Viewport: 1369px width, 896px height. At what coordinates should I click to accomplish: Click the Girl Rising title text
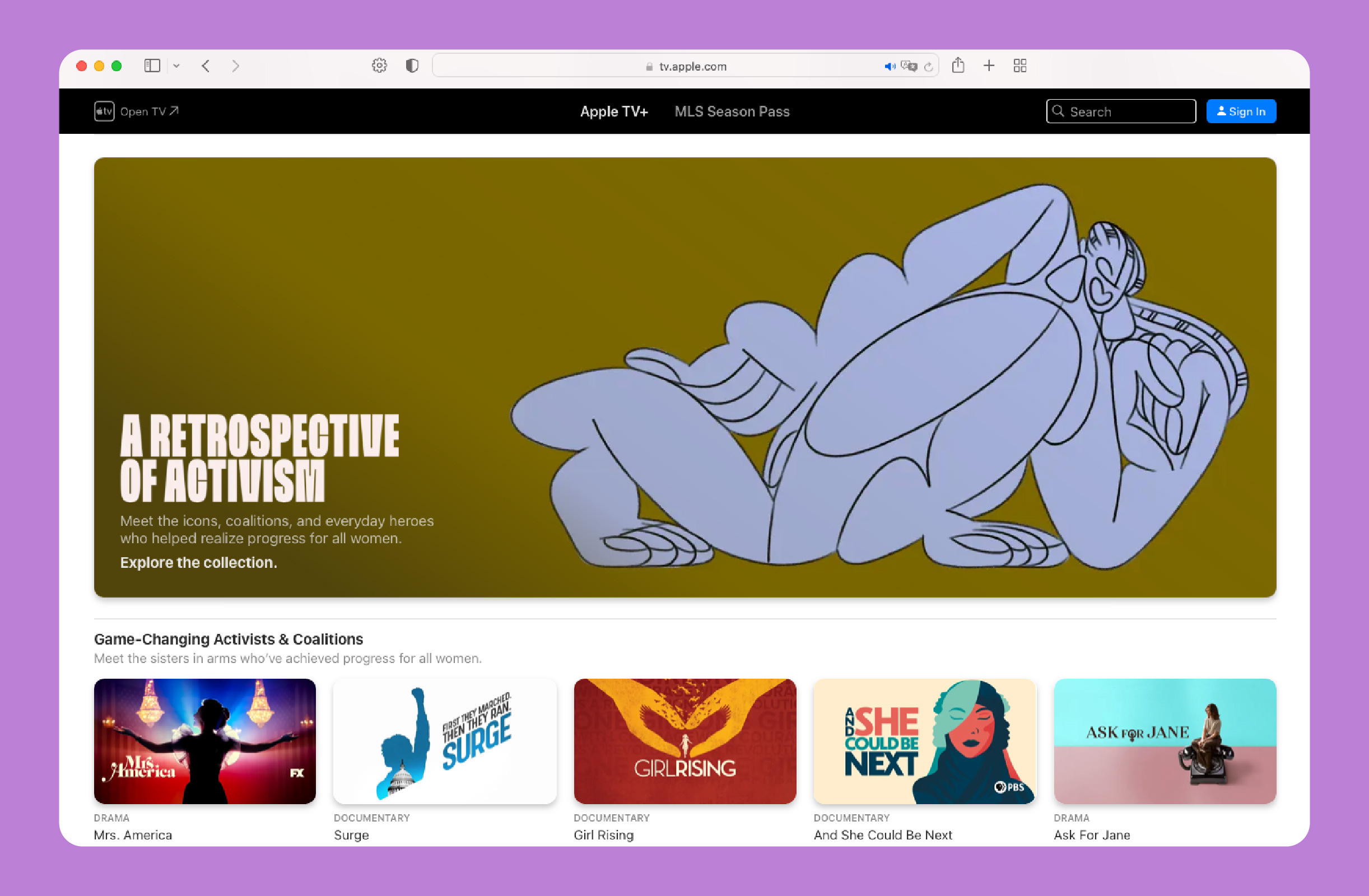click(603, 835)
